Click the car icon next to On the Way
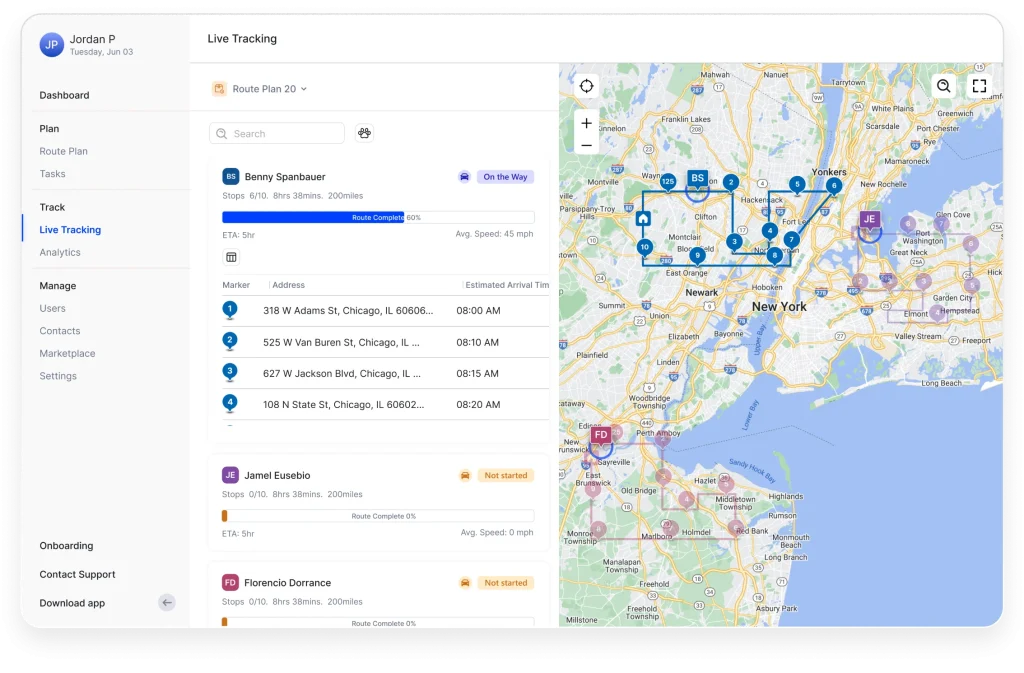 coord(464,177)
